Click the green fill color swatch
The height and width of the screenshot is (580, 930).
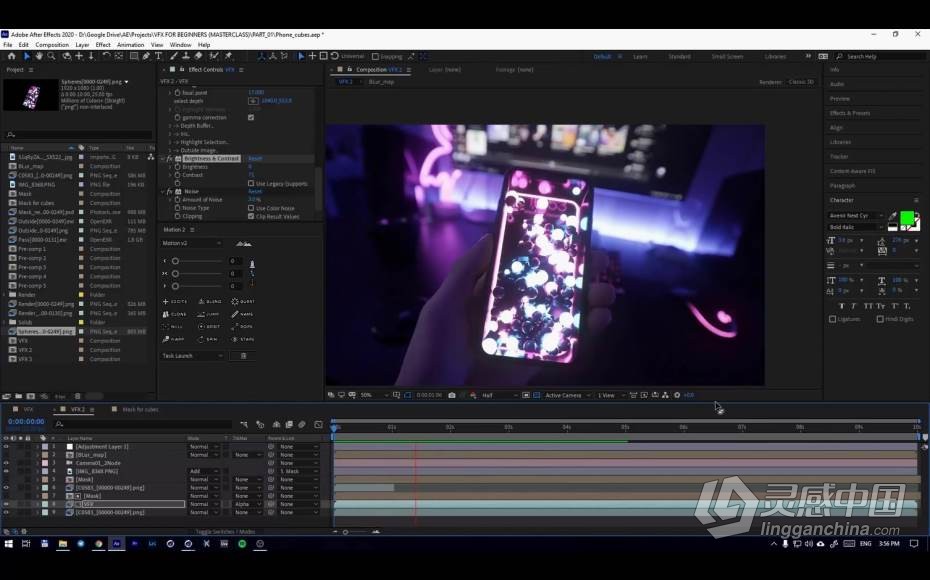click(907, 218)
